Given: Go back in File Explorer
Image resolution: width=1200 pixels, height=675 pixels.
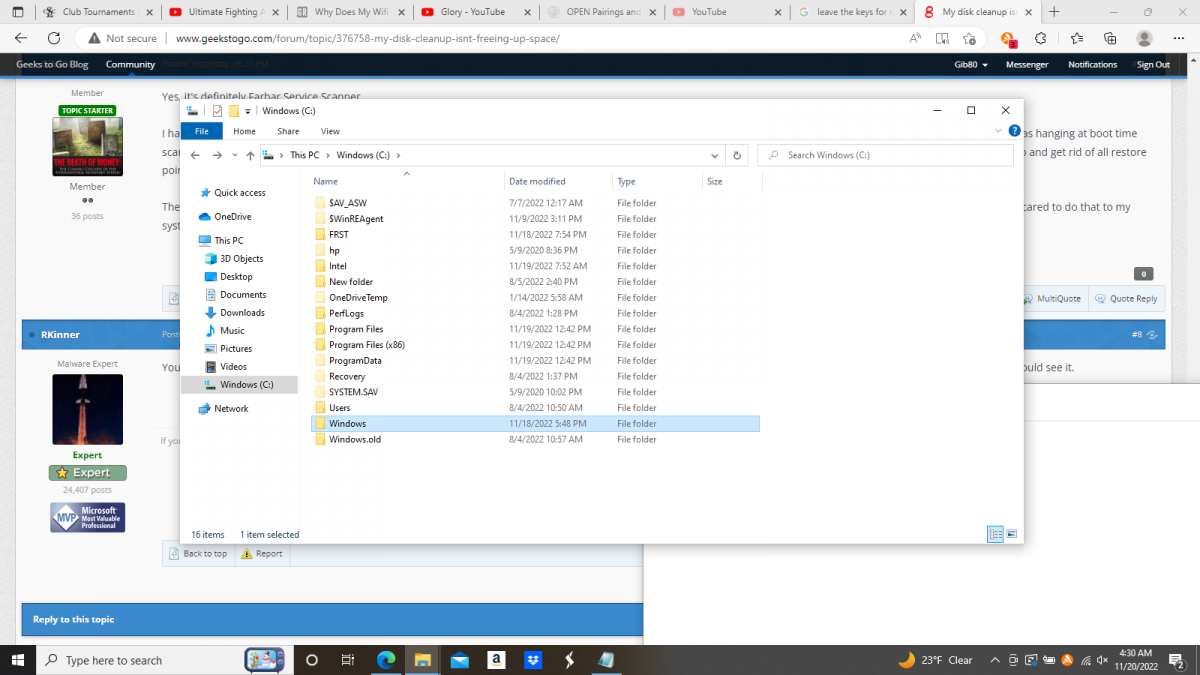Looking at the screenshot, I should [195, 155].
